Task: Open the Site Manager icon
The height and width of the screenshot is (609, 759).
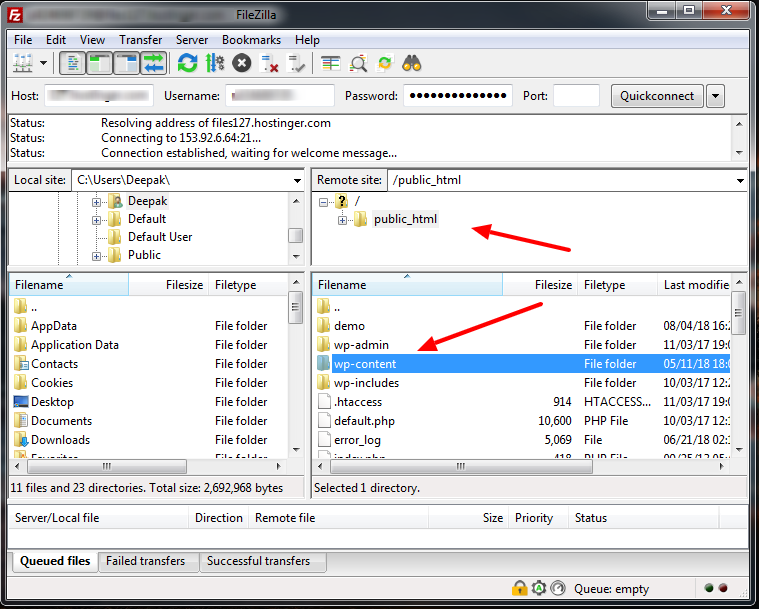Action: pos(22,63)
